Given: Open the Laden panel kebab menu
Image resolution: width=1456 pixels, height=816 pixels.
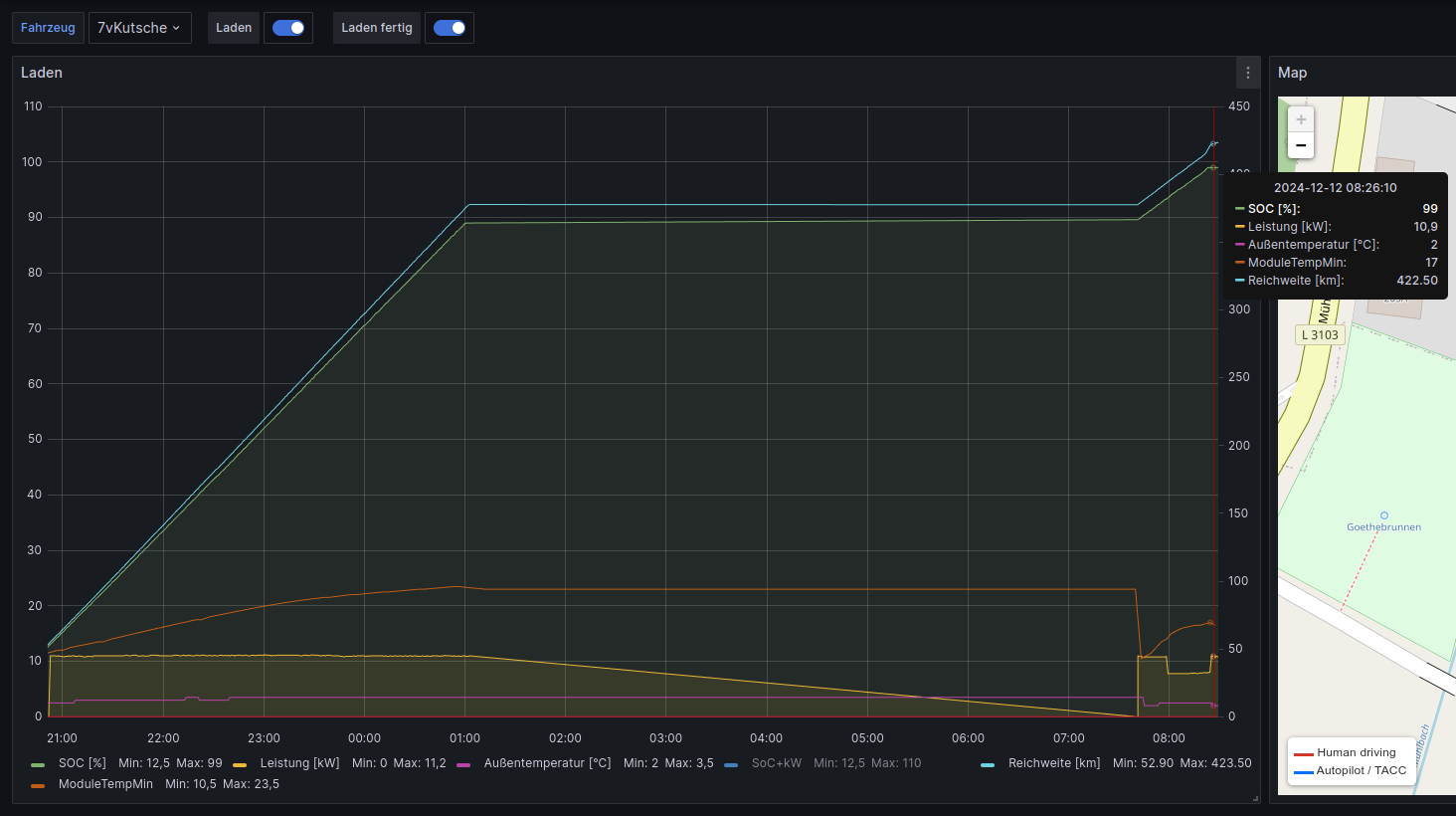Looking at the screenshot, I should 1248,73.
